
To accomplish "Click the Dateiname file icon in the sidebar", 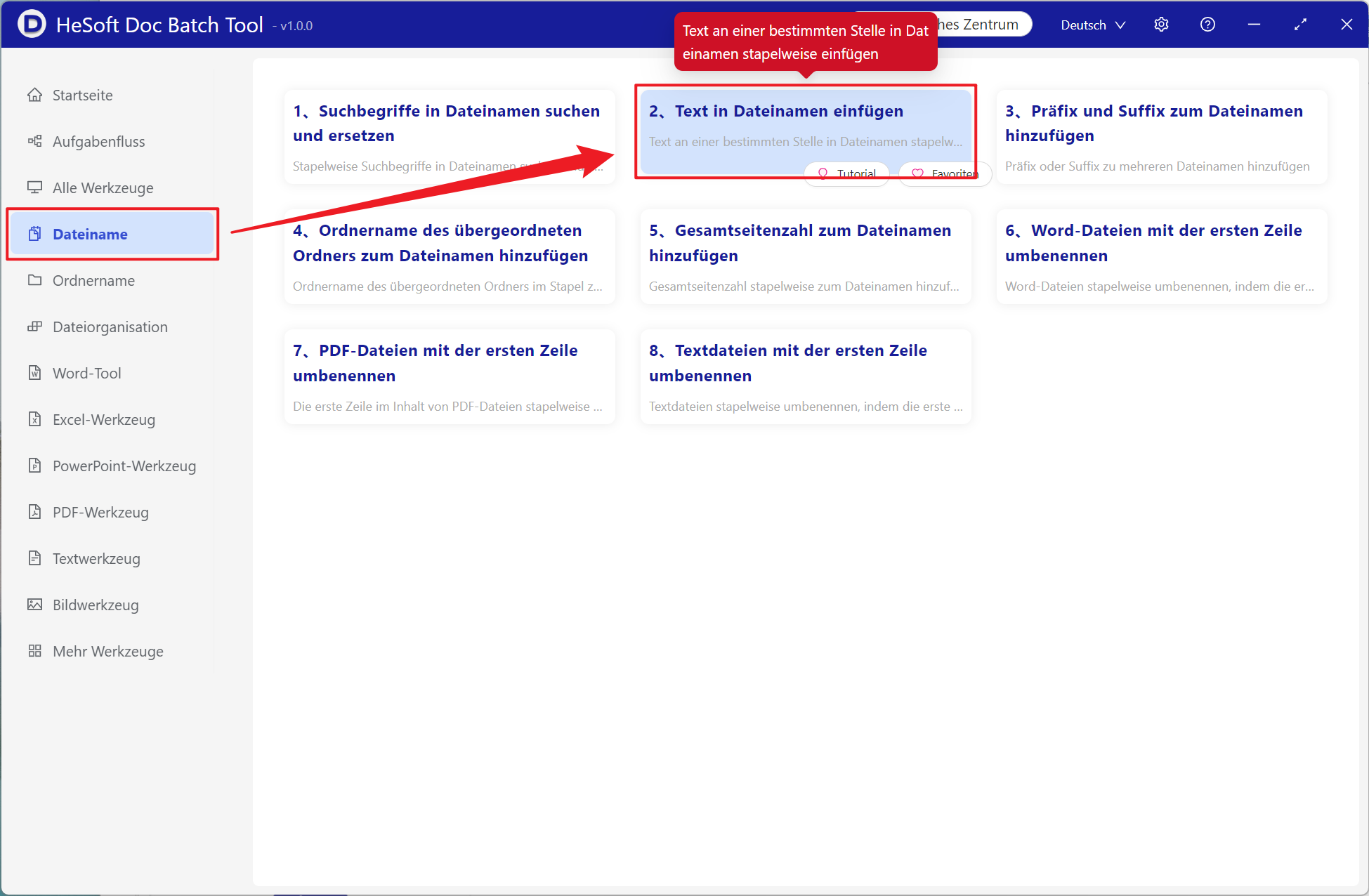I will pyautogui.click(x=34, y=234).
